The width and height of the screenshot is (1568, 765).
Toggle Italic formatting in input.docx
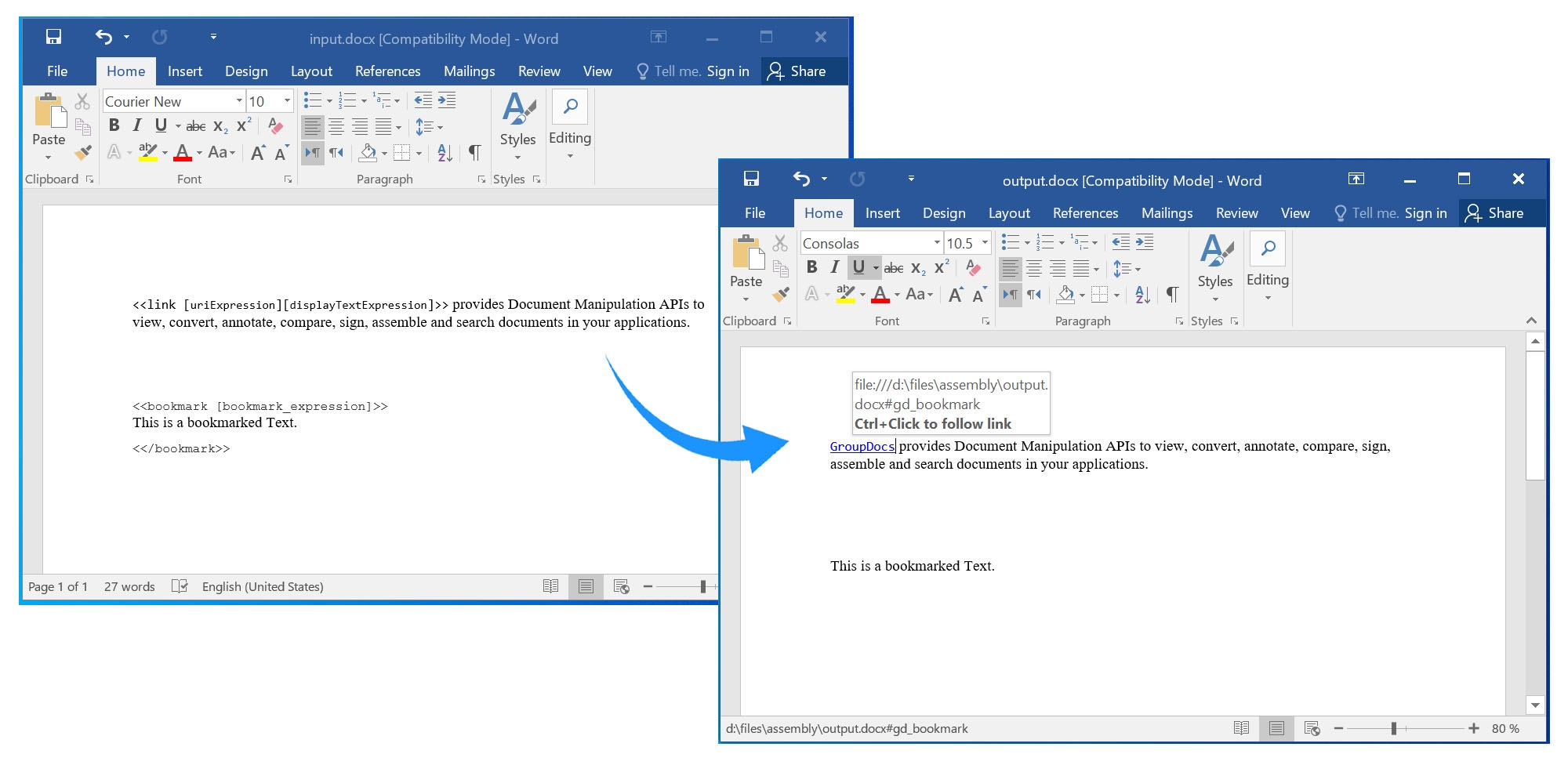[x=136, y=125]
